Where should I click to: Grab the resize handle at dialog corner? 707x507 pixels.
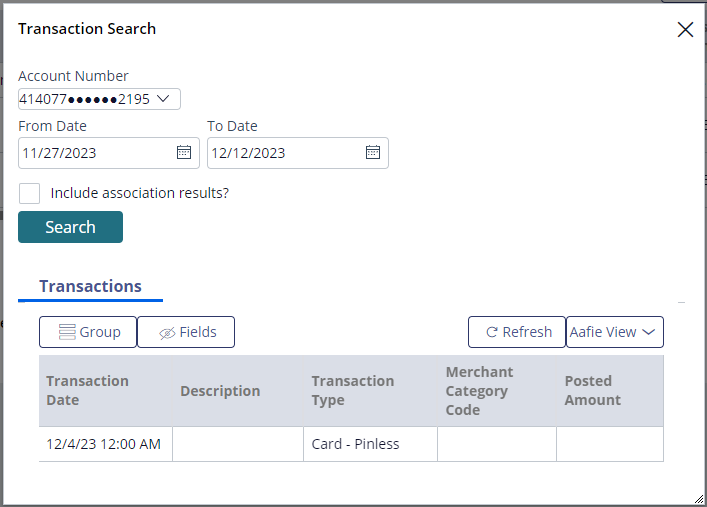point(698,498)
